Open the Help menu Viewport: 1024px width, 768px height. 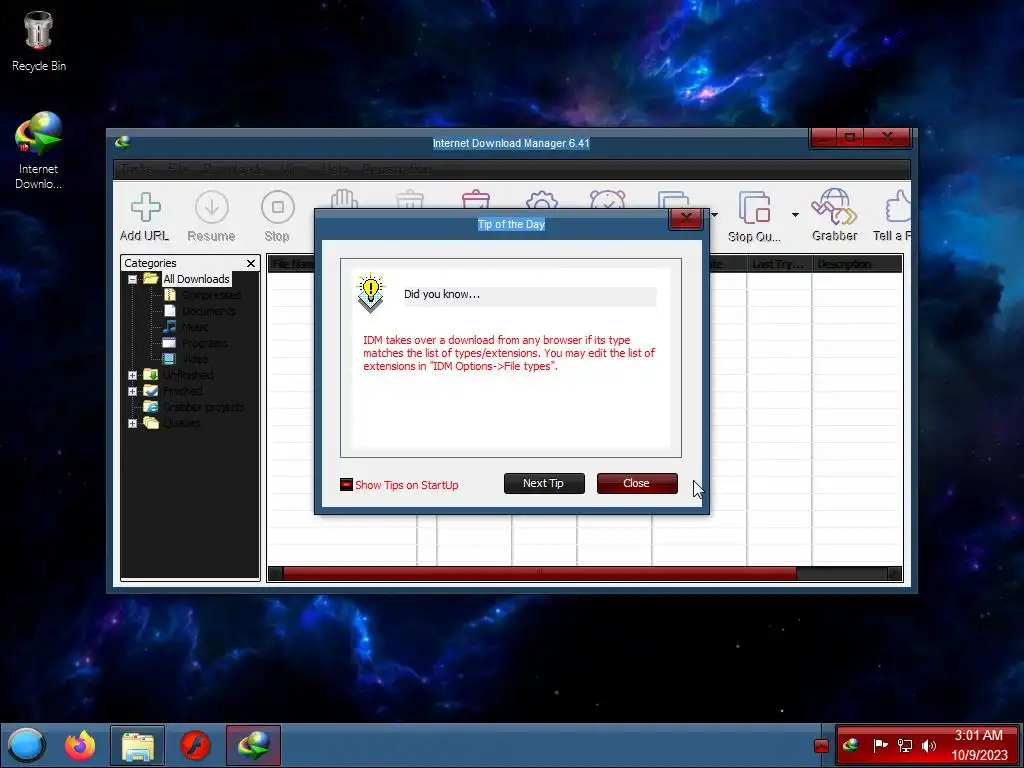[335, 169]
